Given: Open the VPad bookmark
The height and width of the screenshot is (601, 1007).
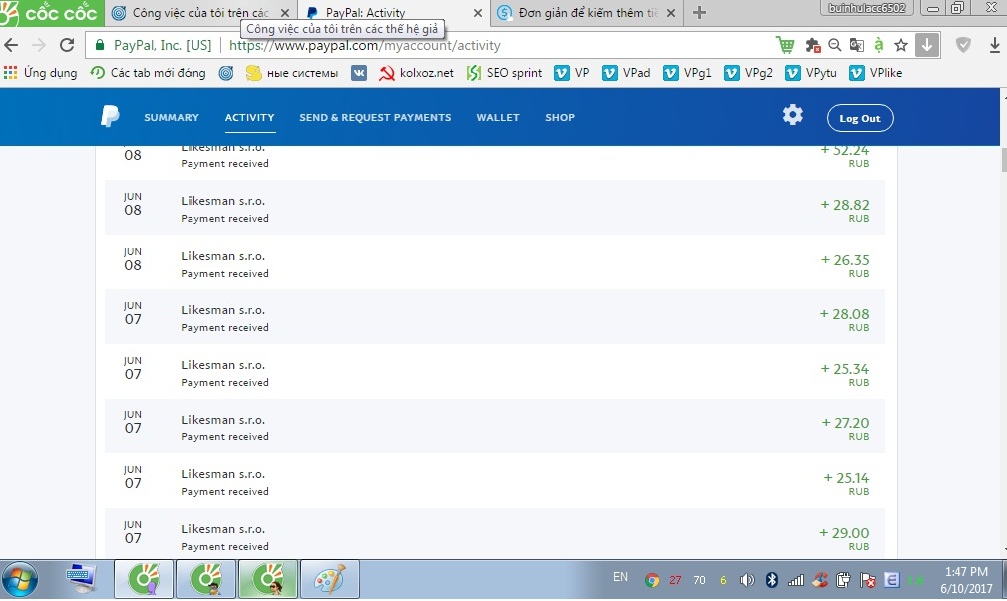Looking at the screenshot, I should point(626,73).
